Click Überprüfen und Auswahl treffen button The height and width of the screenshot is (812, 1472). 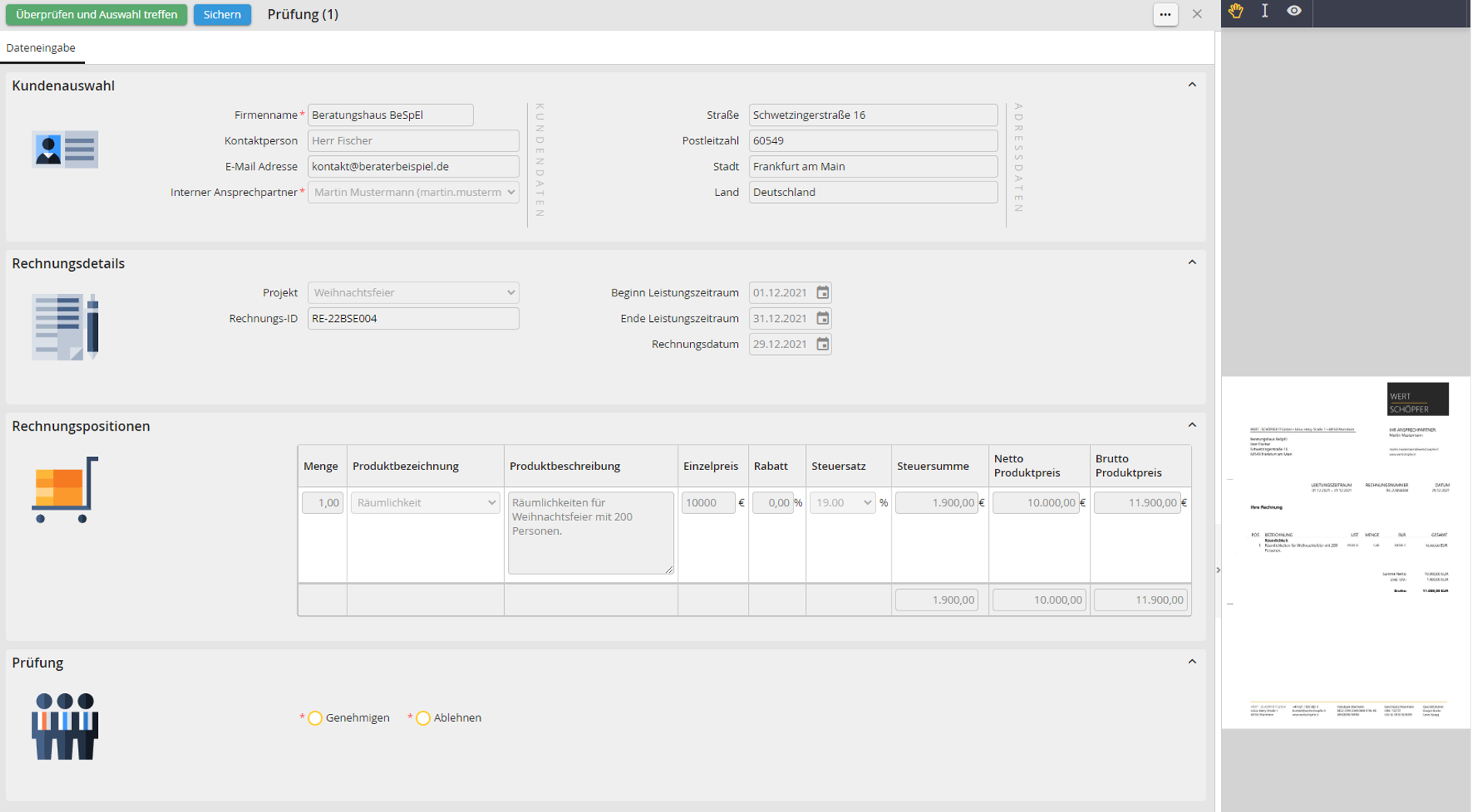pyautogui.click(x=96, y=15)
